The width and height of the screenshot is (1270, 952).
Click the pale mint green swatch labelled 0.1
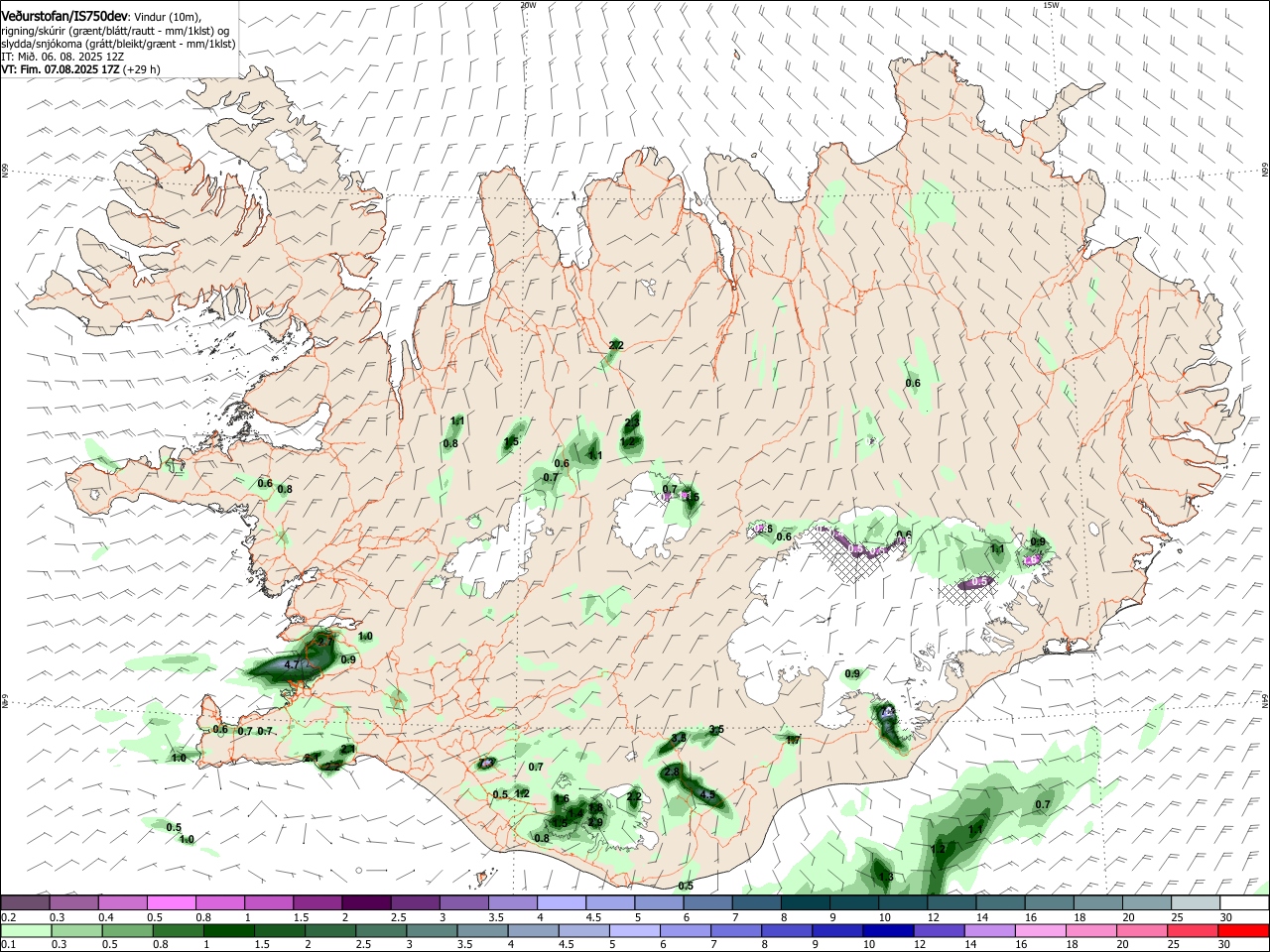coord(26,931)
